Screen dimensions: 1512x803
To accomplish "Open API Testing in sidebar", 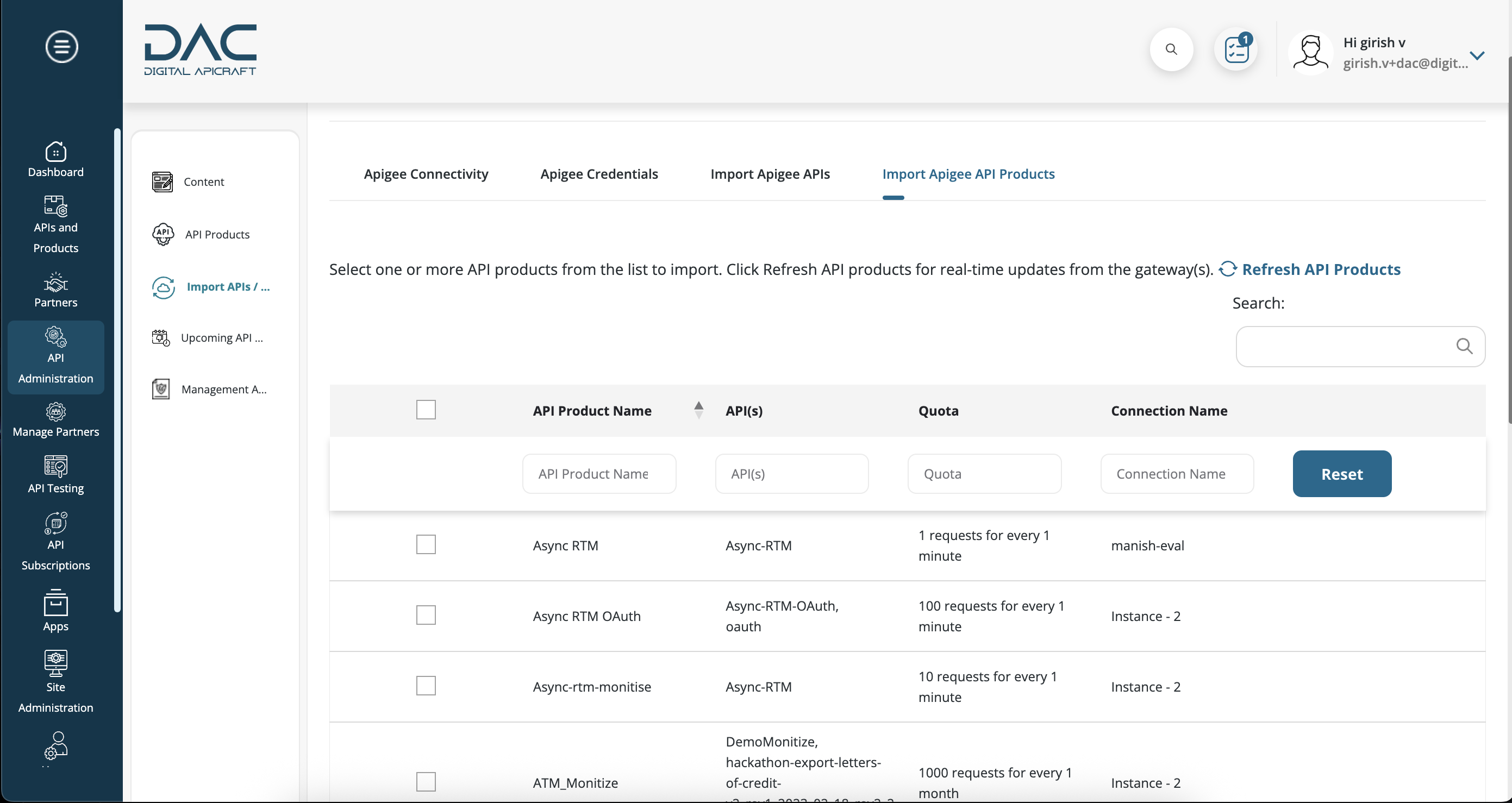I will click(56, 475).
